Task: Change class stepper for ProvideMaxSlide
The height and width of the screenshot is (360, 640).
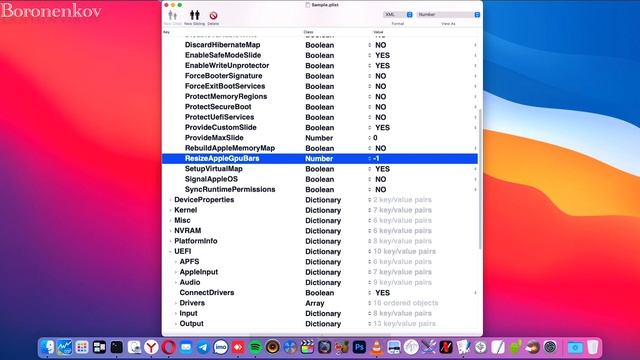Action: (369, 138)
